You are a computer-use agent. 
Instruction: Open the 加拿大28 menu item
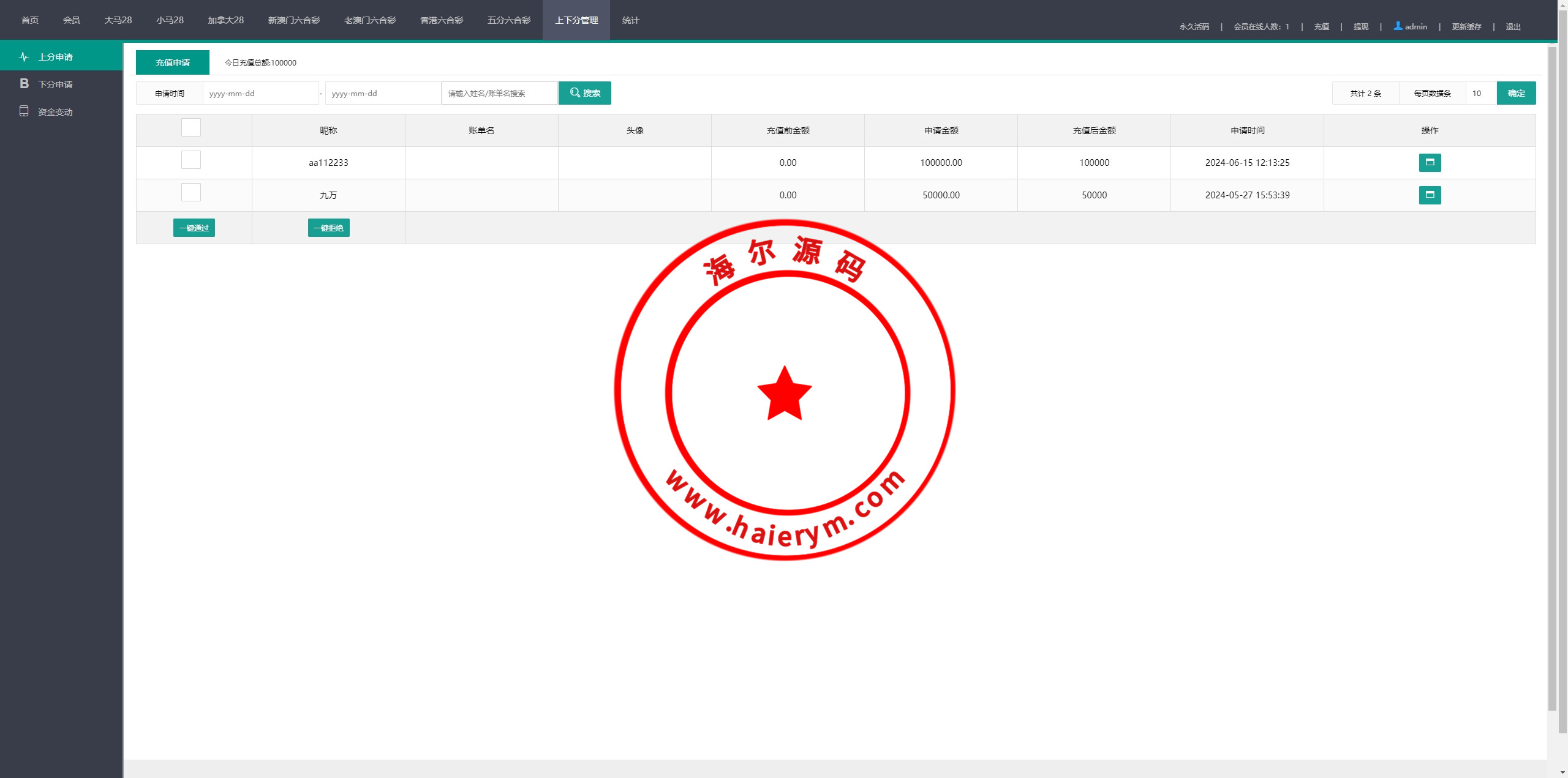225,20
